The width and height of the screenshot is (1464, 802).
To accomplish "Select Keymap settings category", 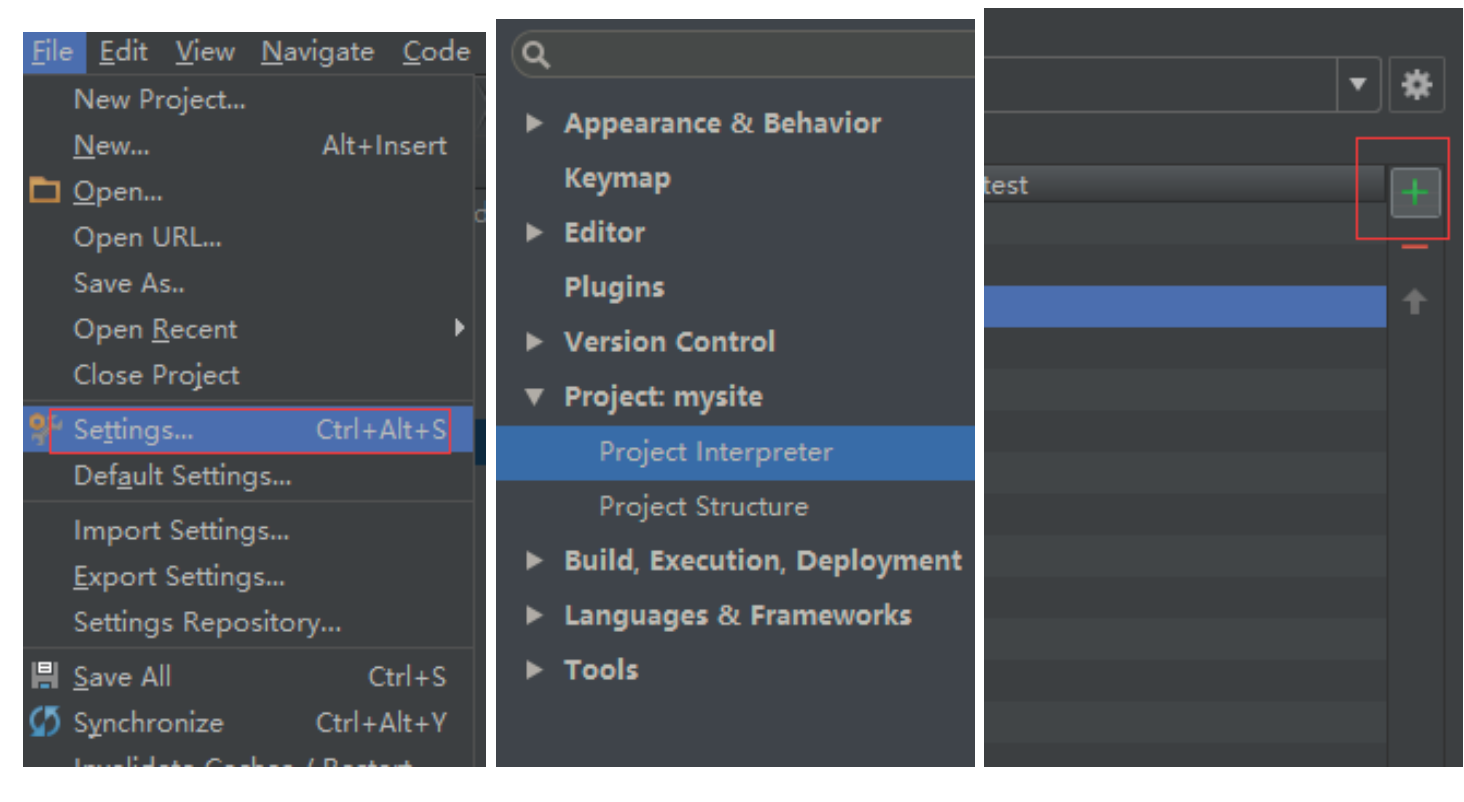I will tap(617, 179).
